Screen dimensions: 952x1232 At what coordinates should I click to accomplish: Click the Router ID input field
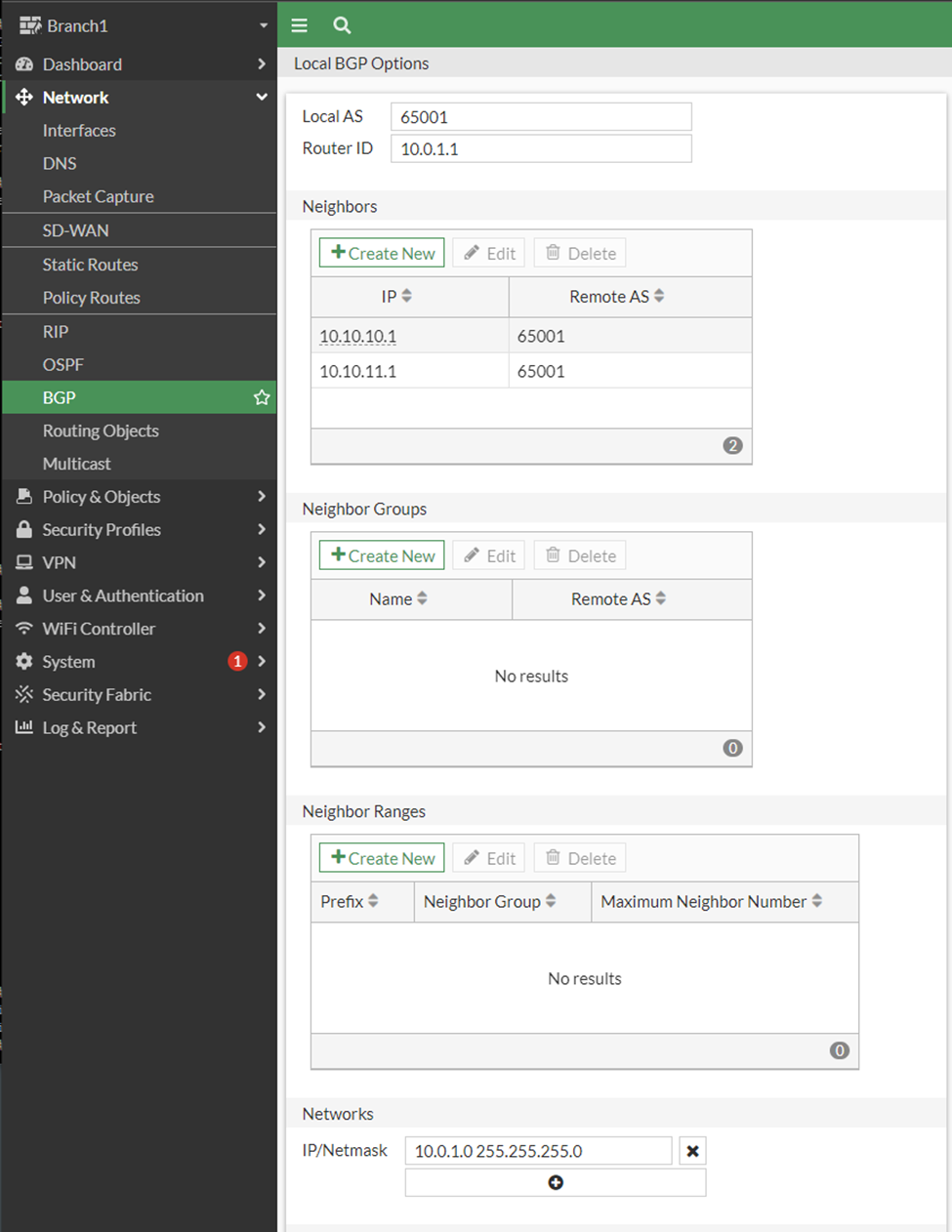point(541,148)
